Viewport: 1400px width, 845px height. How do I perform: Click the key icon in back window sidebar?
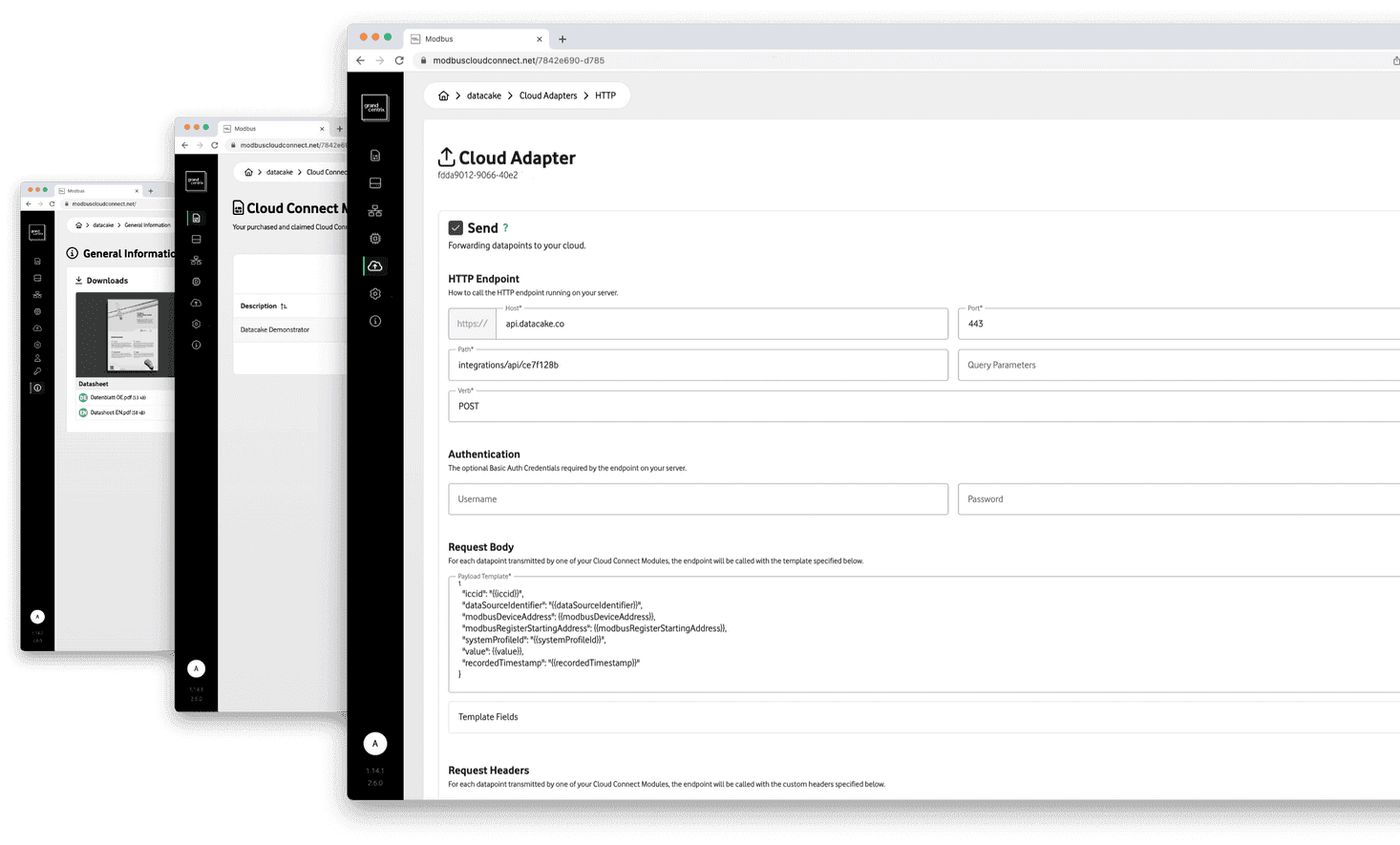37,371
